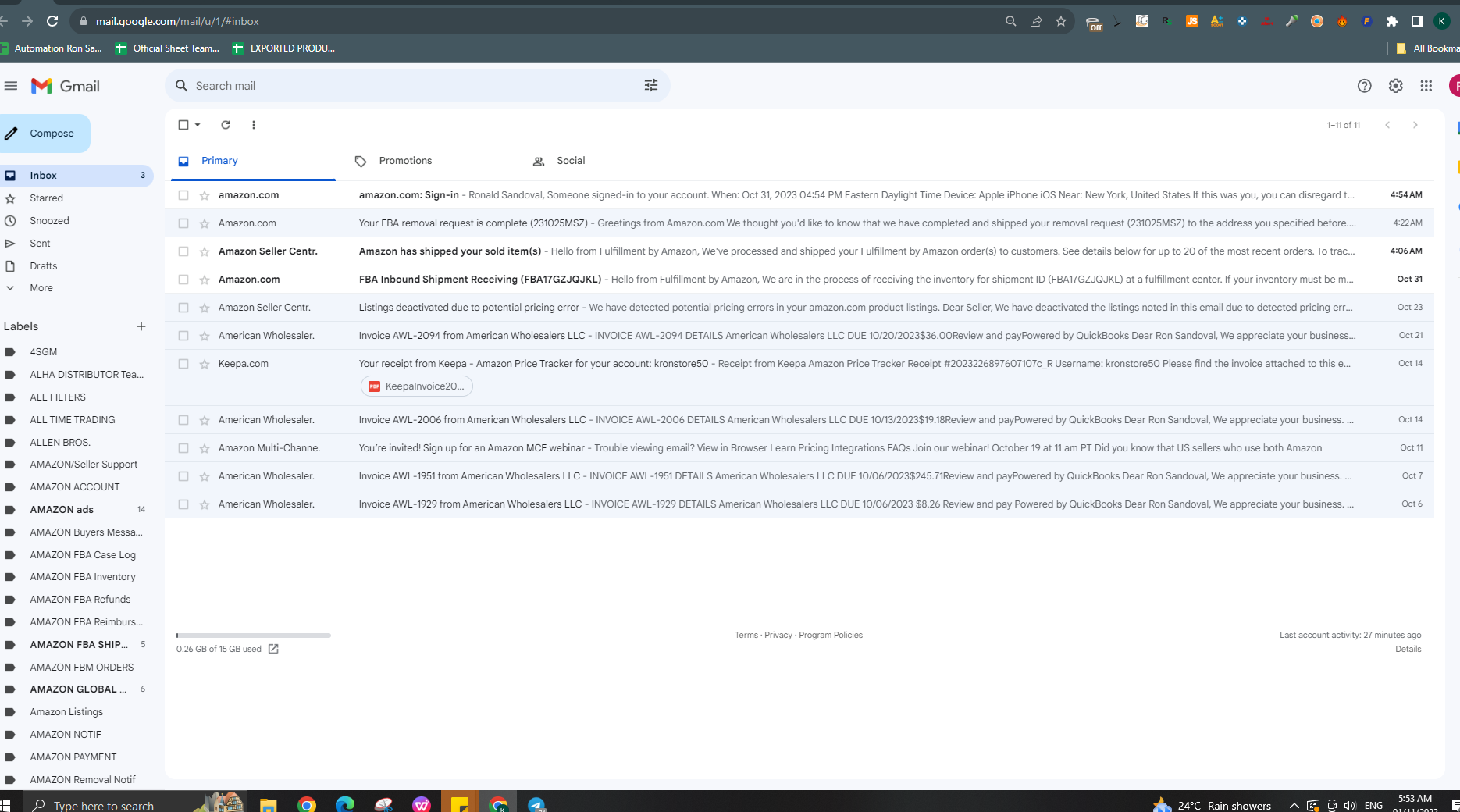Screen dimensions: 1460x812
Task: Open the More options three-dot menu
Action: pyautogui.click(x=254, y=125)
